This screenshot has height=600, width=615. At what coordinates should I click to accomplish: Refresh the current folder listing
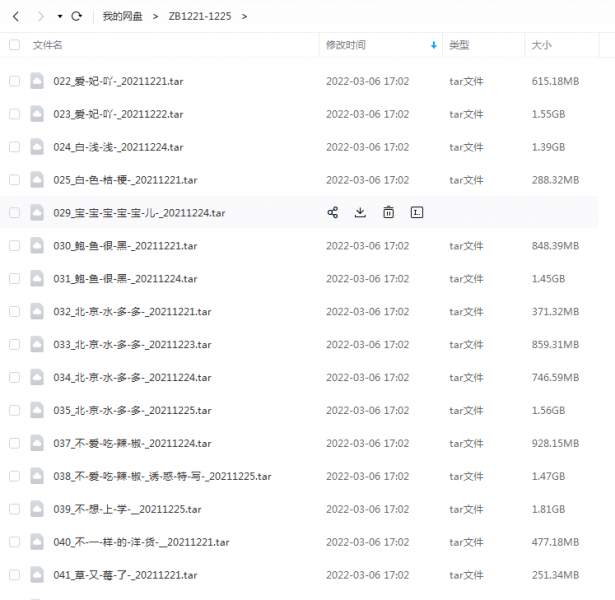[x=76, y=17]
